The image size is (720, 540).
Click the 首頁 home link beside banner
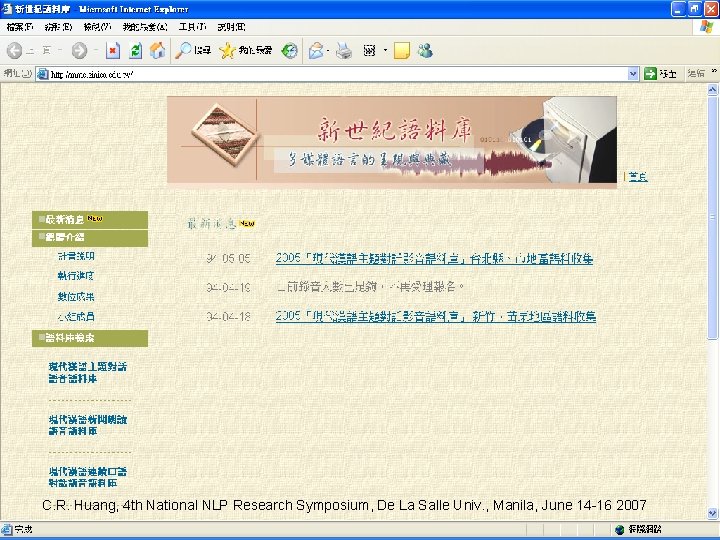[638, 177]
